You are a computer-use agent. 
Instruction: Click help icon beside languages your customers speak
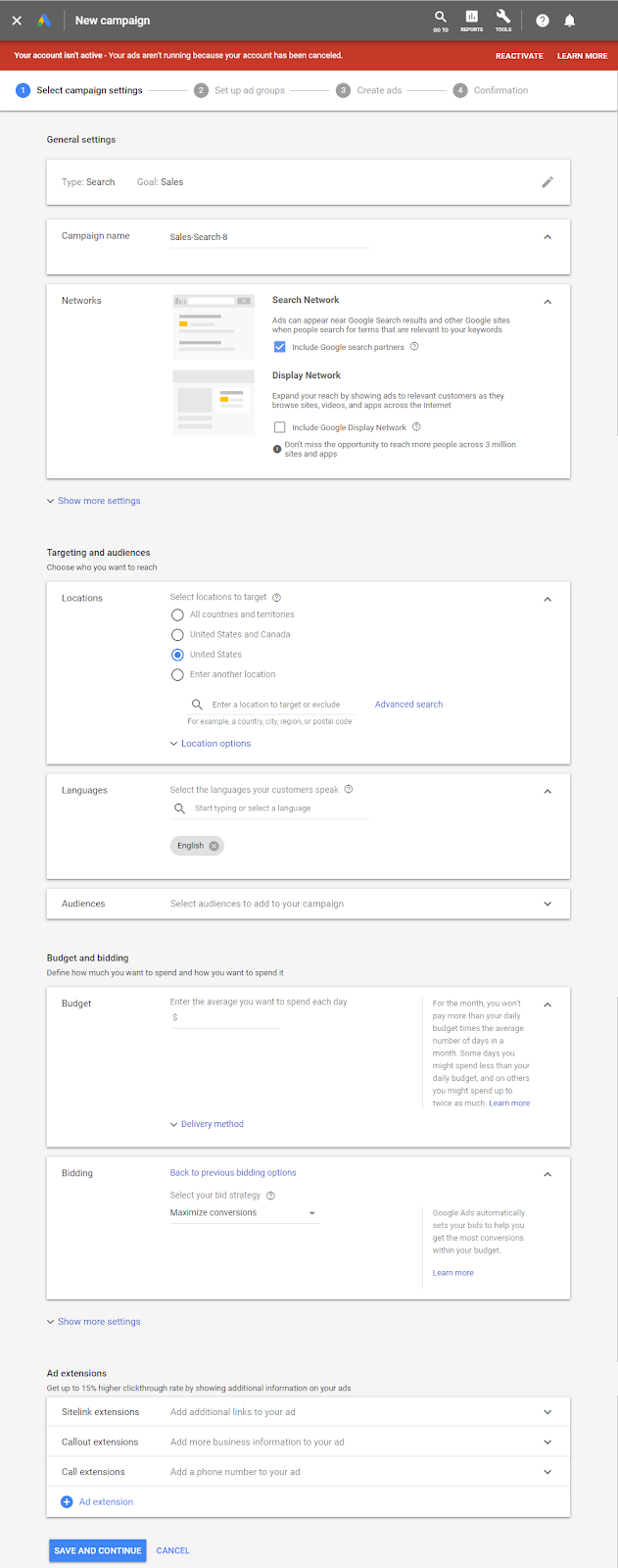point(349,790)
